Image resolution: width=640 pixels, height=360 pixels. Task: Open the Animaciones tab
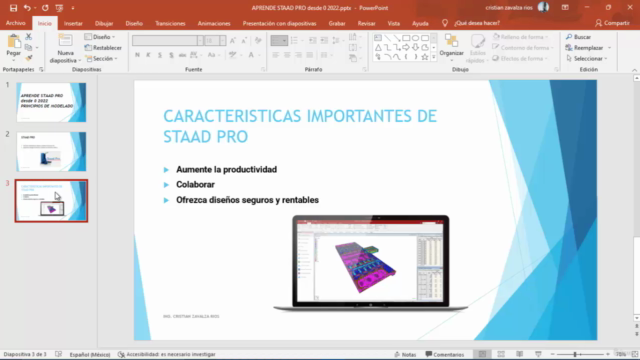(x=214, y=23)
